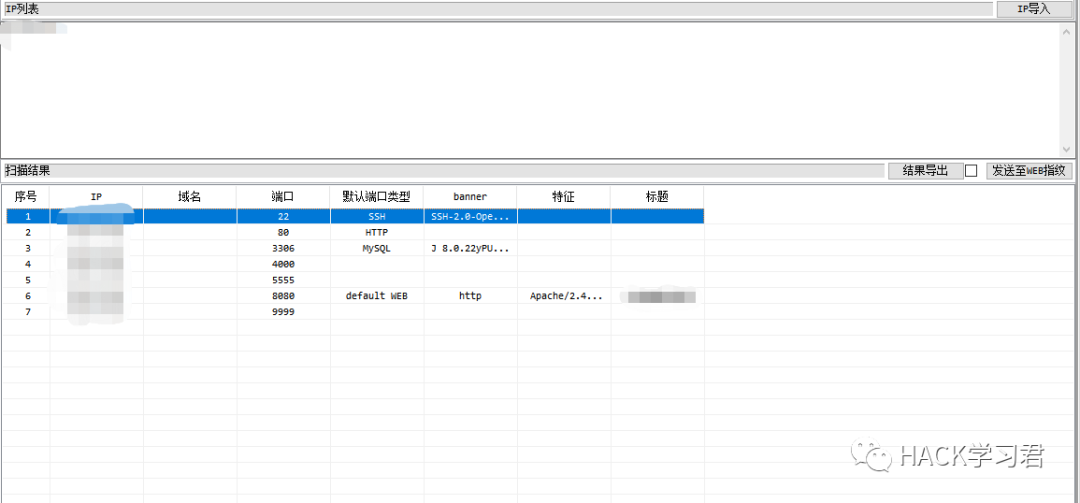The height and width of the screenshot is (503, 1080).
Task: Click the 发送至WEB指纹 button
Action: coord(1029,171)
